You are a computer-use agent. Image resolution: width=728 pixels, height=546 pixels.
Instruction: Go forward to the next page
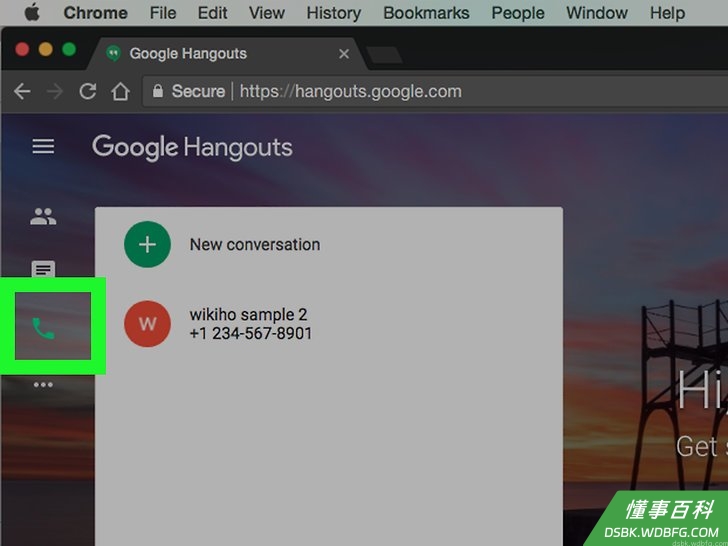(55, 91)
